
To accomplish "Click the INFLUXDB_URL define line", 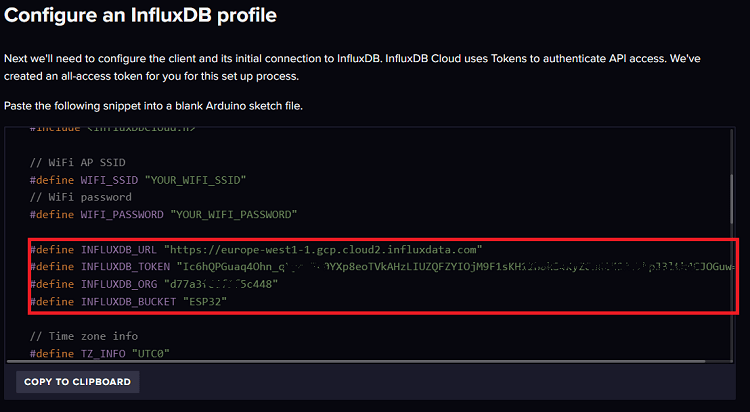I will click(256, 248).
